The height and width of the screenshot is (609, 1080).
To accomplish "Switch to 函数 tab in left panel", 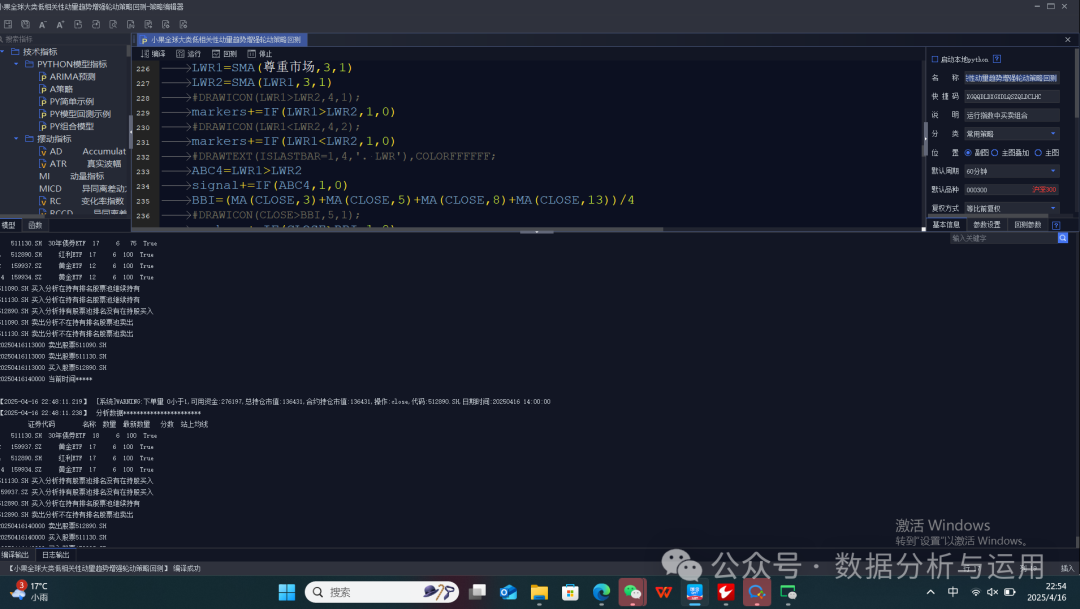I will tap(34, 225).
